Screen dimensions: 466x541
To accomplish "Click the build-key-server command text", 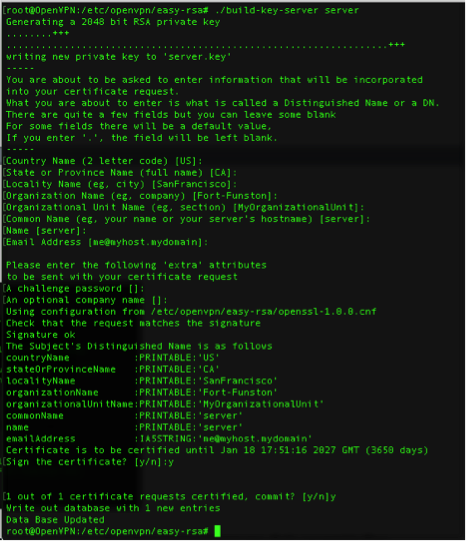I will point(287,10).
